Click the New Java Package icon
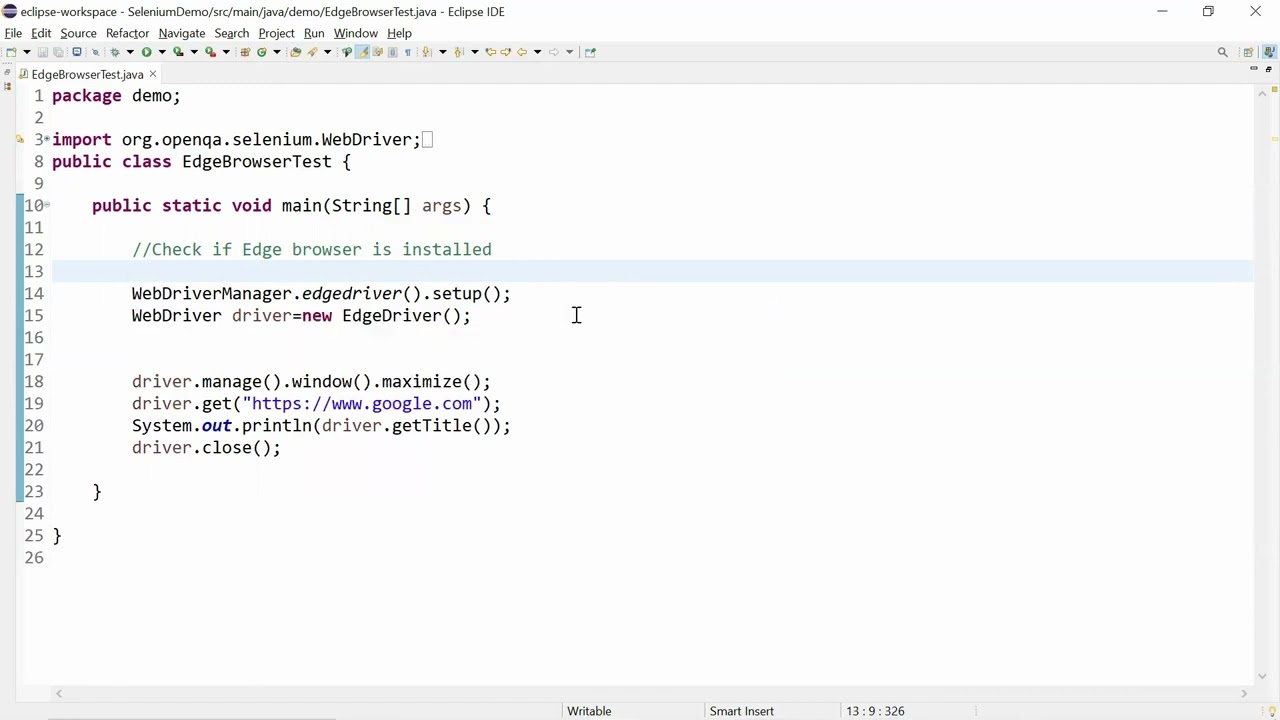The height and width of the screenshot is (720, 1280). (x=245, y=52)
